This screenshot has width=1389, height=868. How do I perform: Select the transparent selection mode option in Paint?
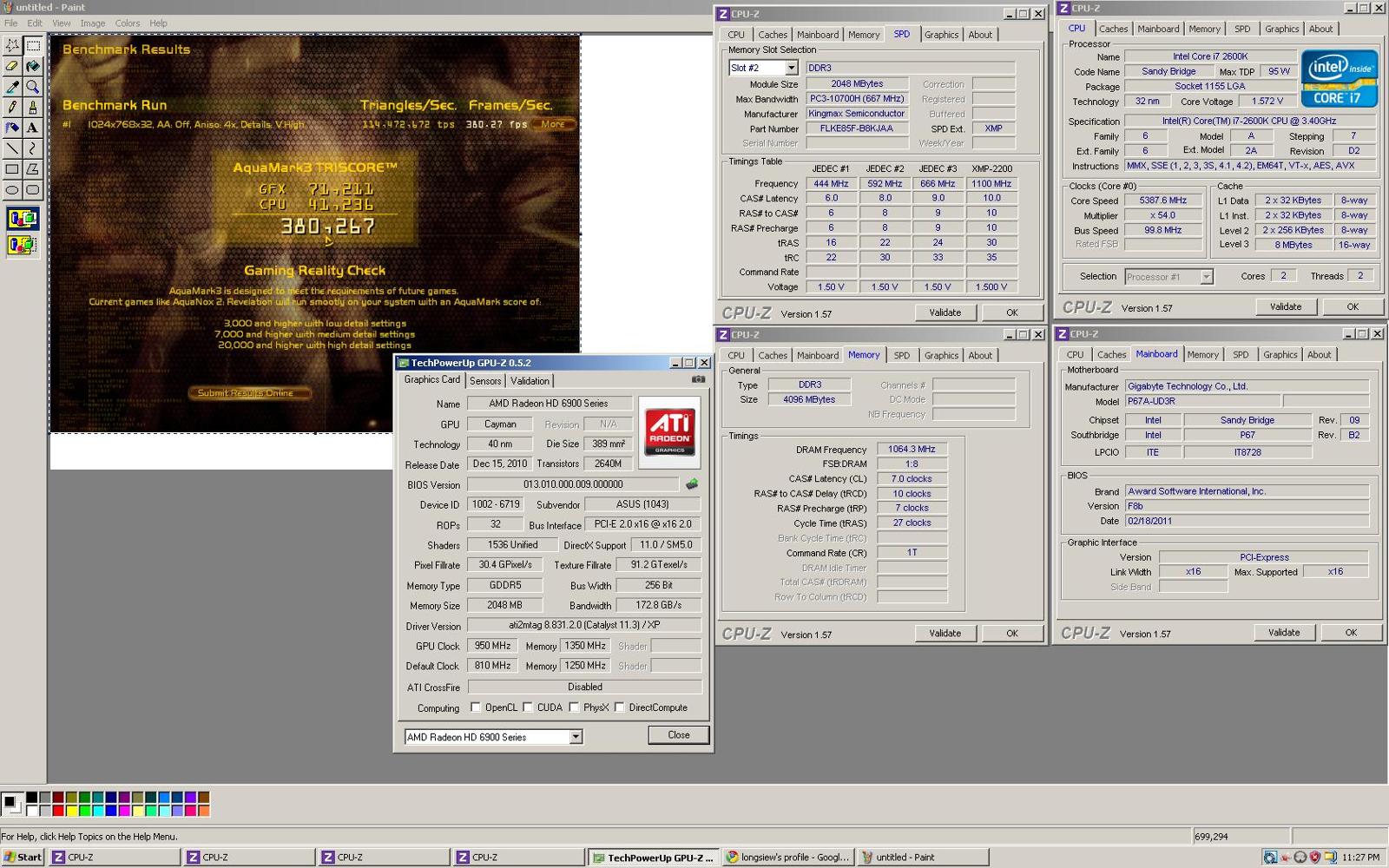pos(23,245)
